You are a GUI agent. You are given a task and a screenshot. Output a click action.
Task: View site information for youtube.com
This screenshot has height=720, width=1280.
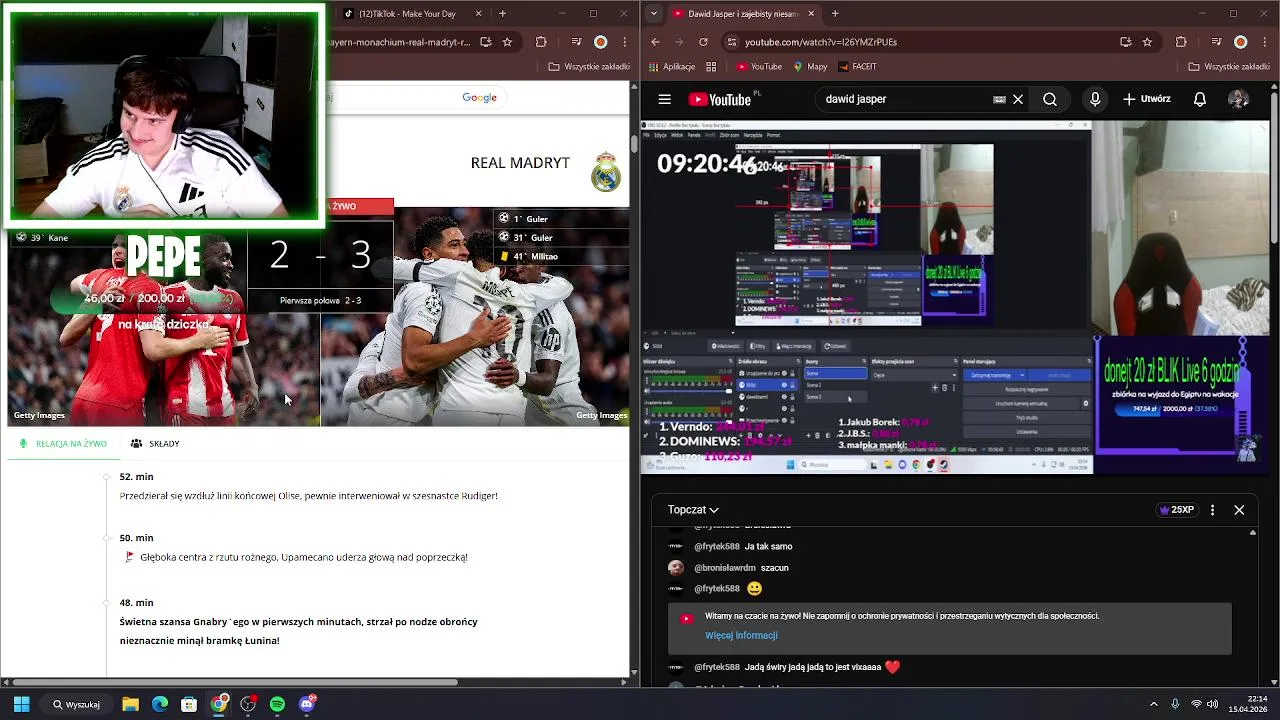coord(731,42)
